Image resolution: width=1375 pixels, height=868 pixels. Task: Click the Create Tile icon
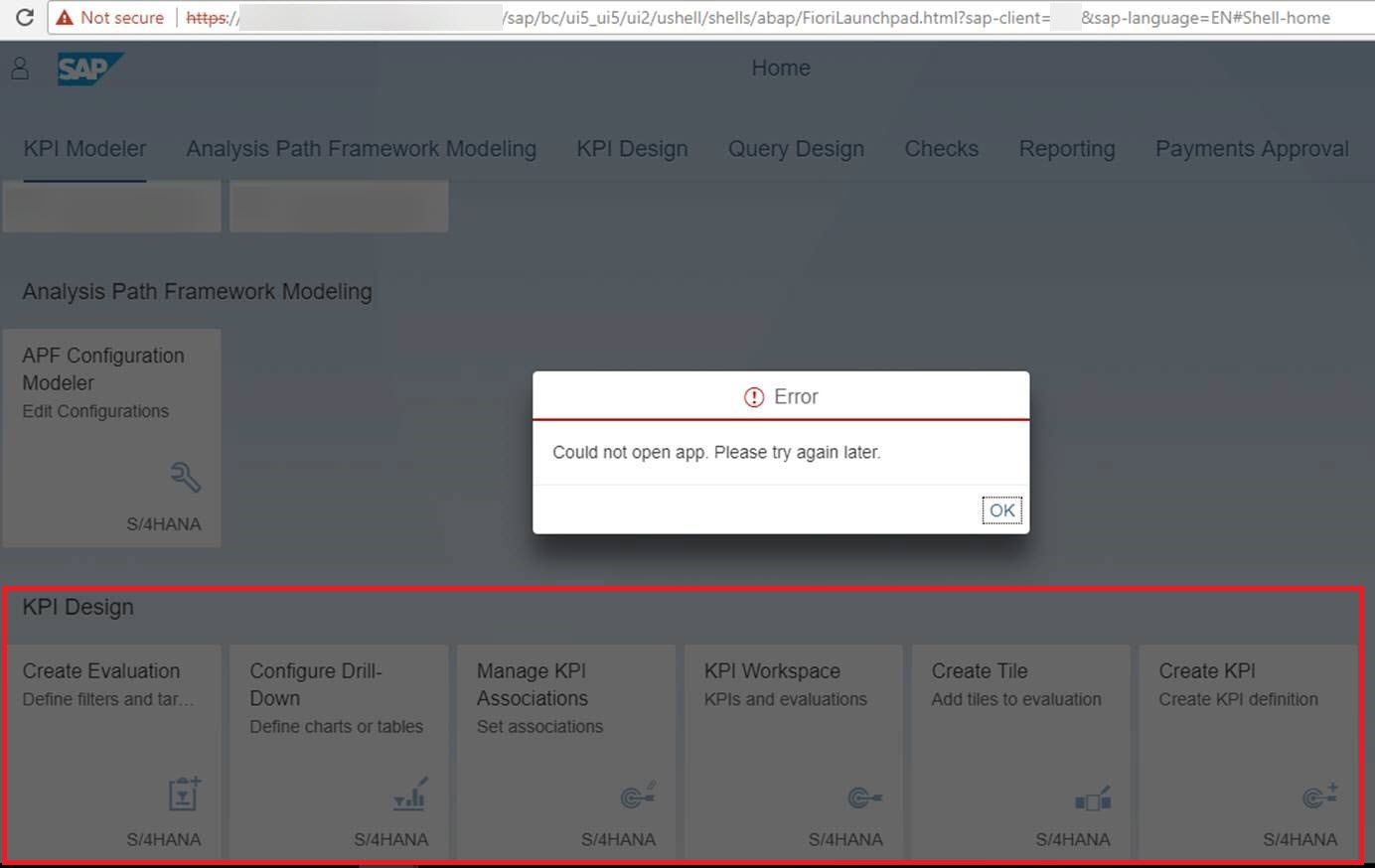(x=1093, y=797)
